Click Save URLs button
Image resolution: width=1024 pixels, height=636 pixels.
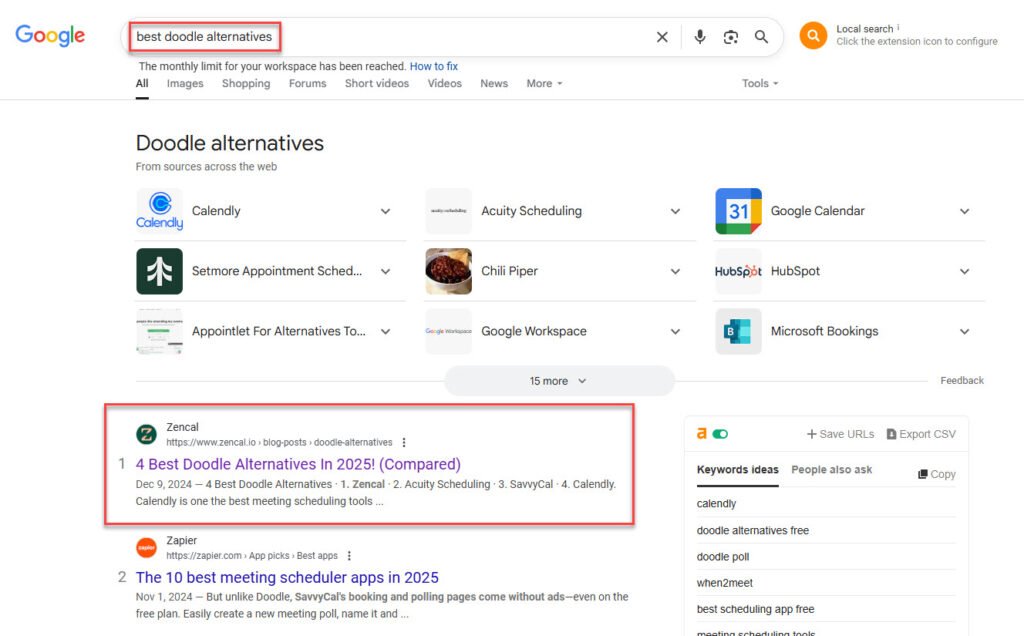840,434
